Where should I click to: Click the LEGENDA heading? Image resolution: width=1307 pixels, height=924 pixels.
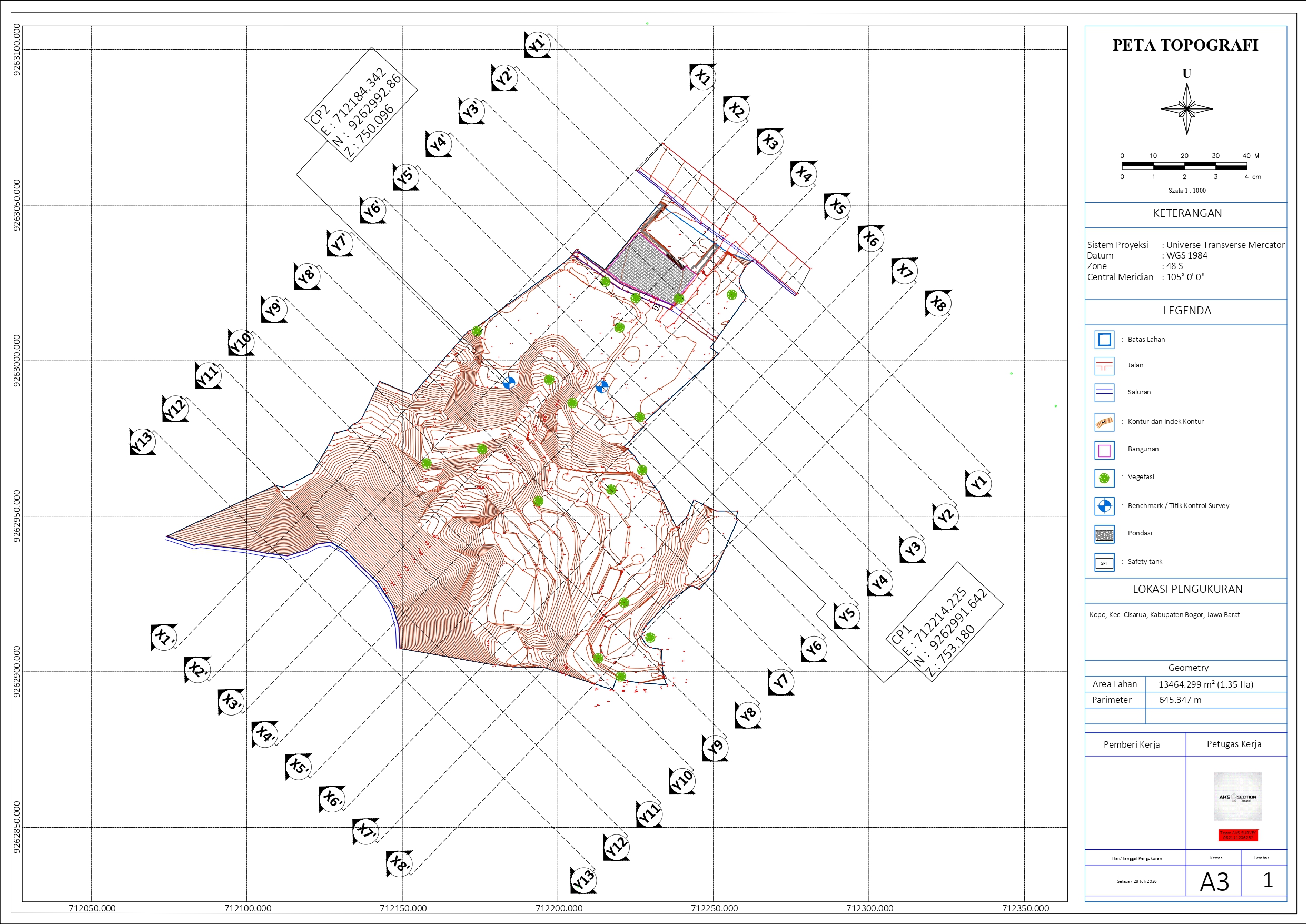point(1187,310)
